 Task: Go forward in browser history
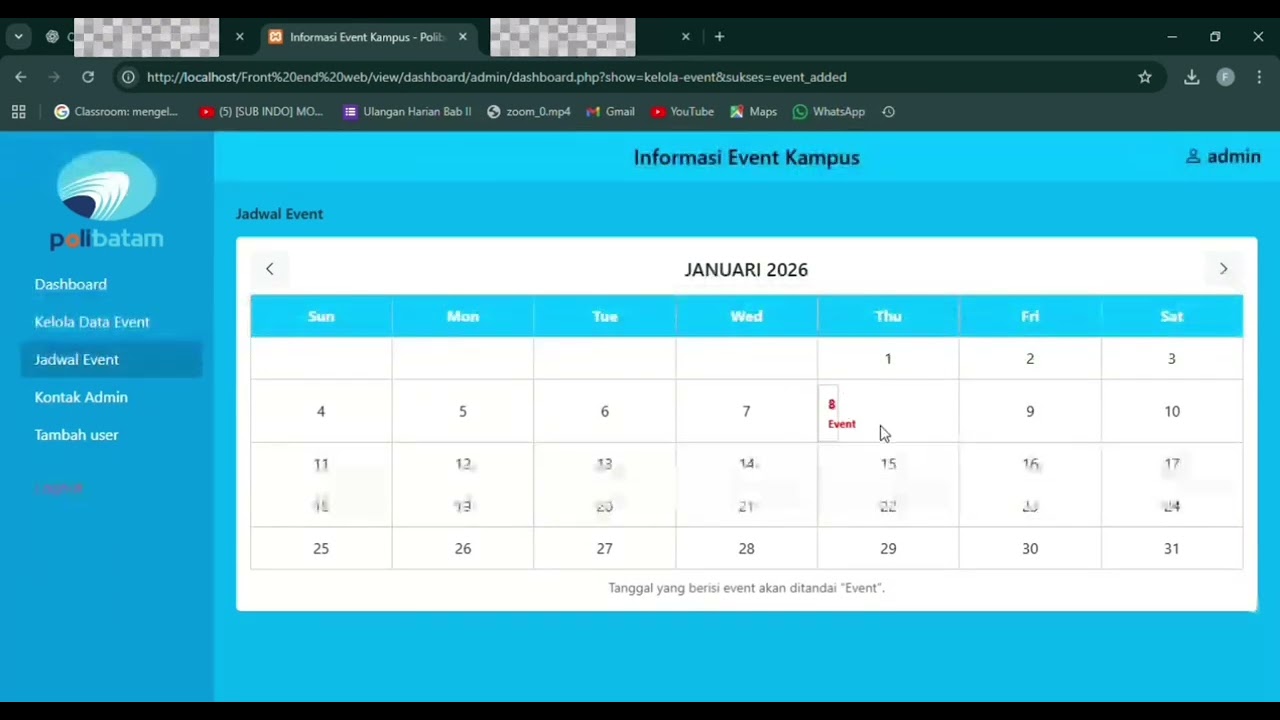54,77
